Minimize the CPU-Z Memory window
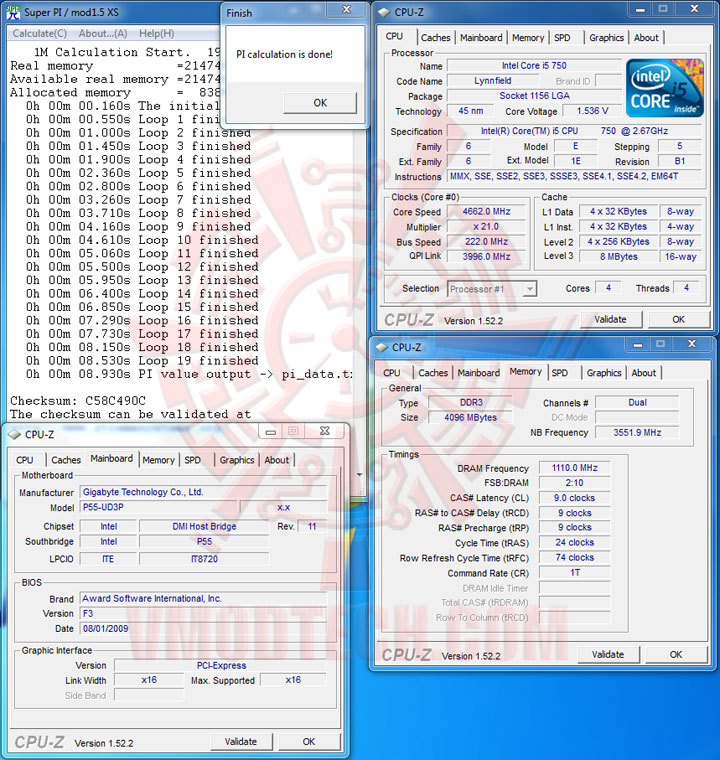This screenshot has height=760, width=720. (638, 345)
